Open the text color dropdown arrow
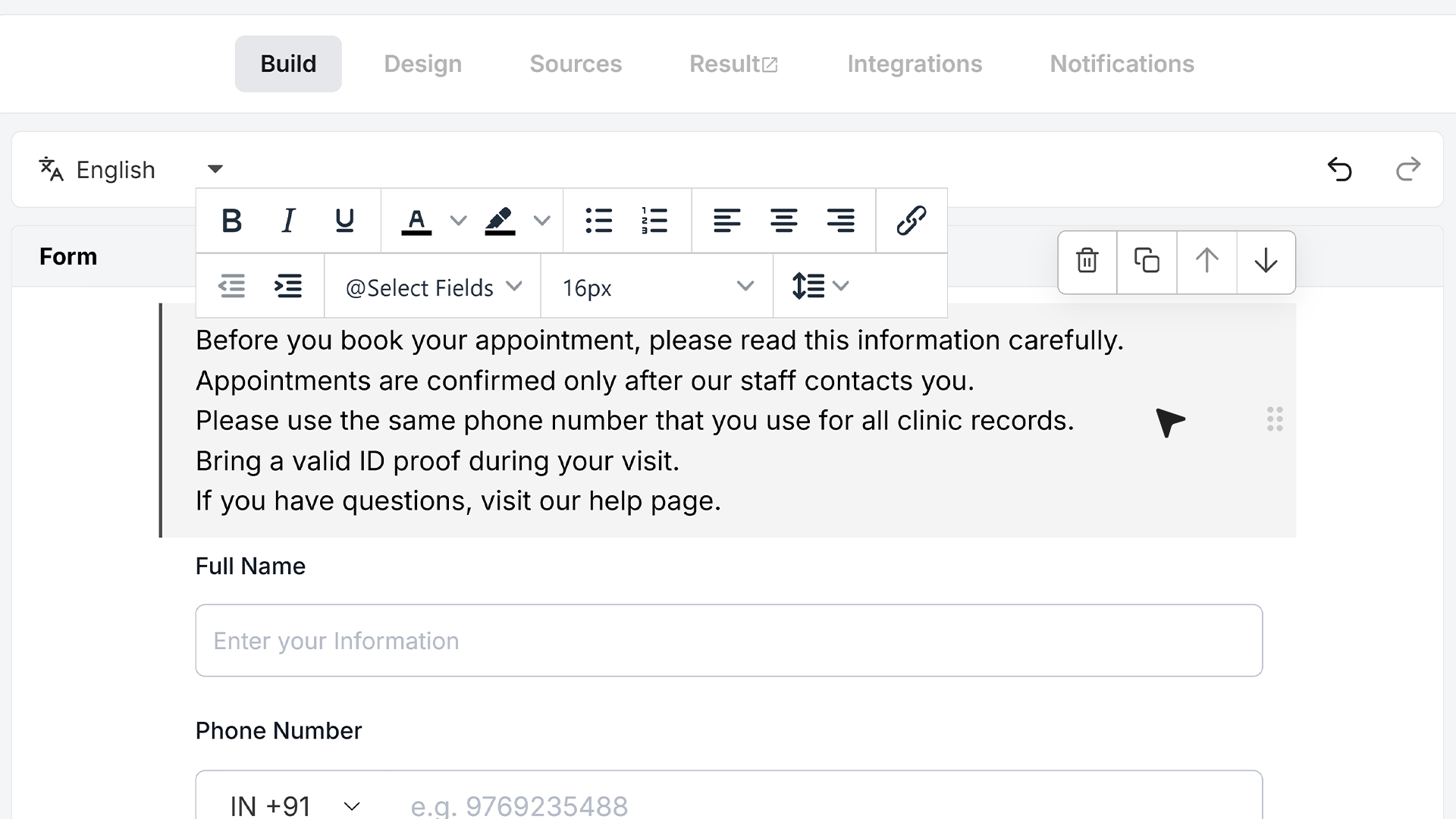The image size is (1456, 819). click(458, 221)
